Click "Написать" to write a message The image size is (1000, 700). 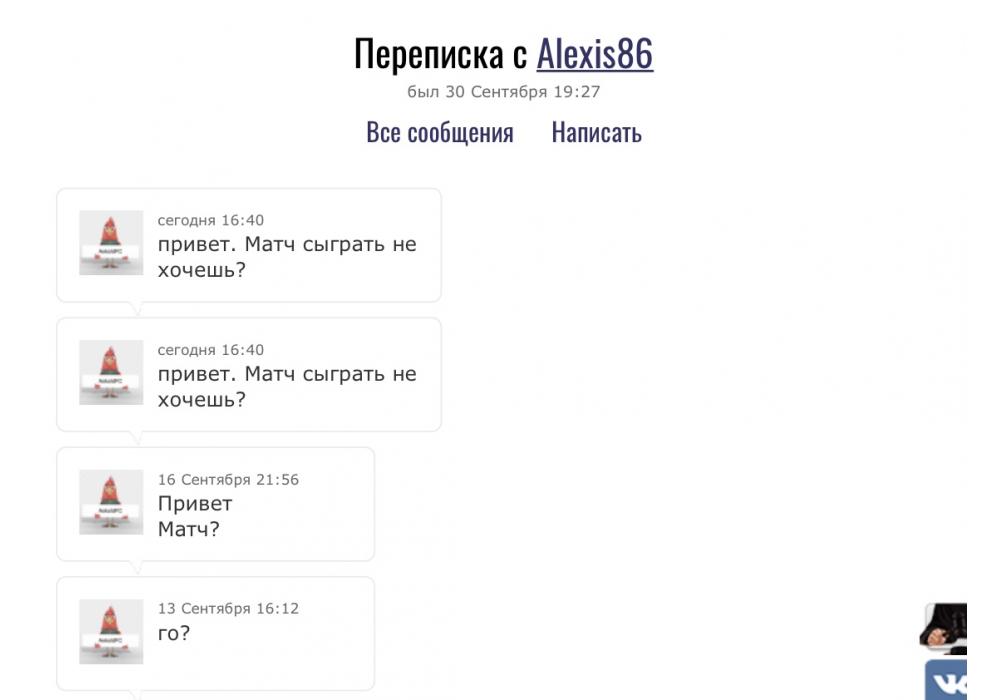[x=596, y=132]
